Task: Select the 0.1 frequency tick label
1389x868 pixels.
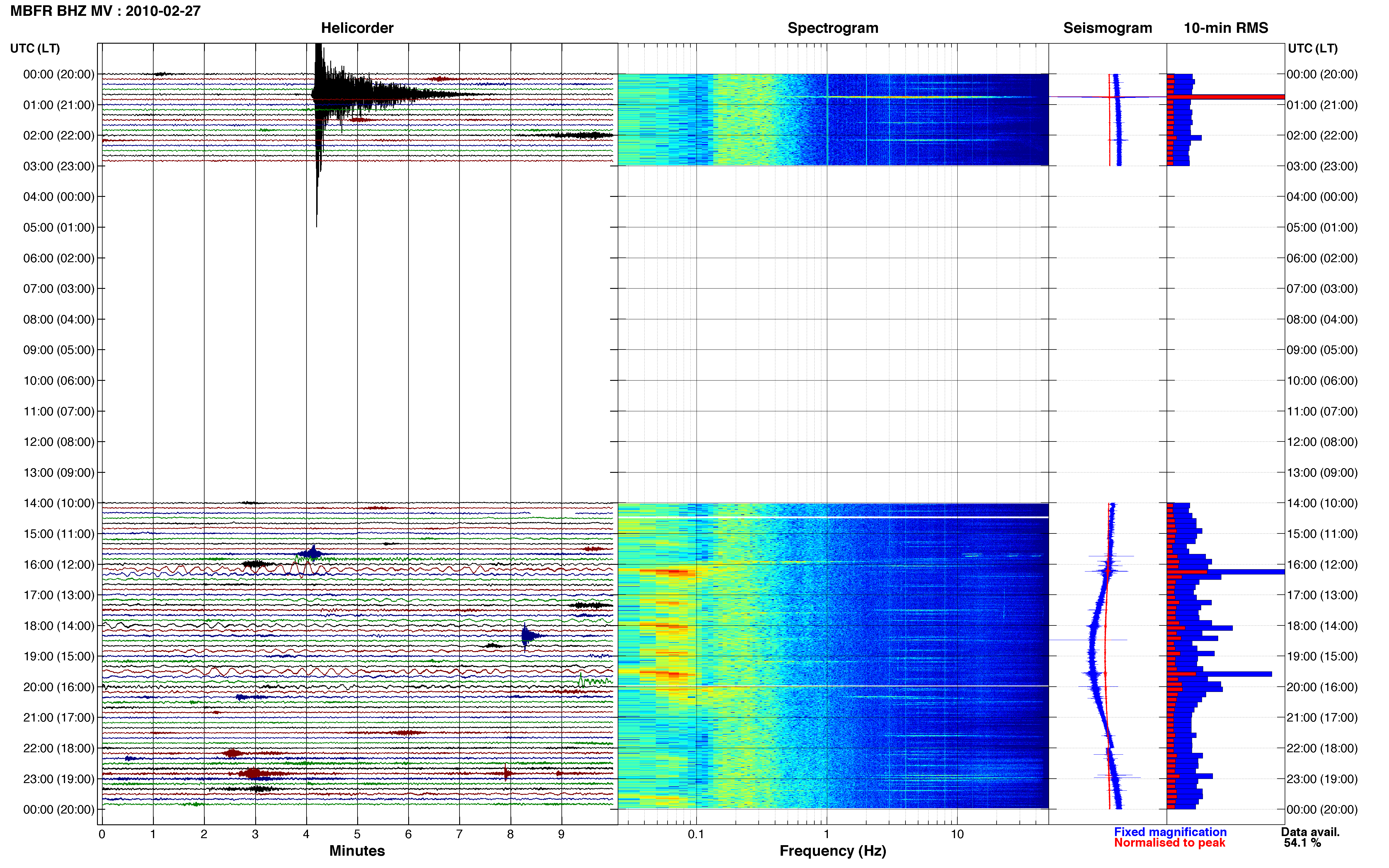Action: [696, 835]
